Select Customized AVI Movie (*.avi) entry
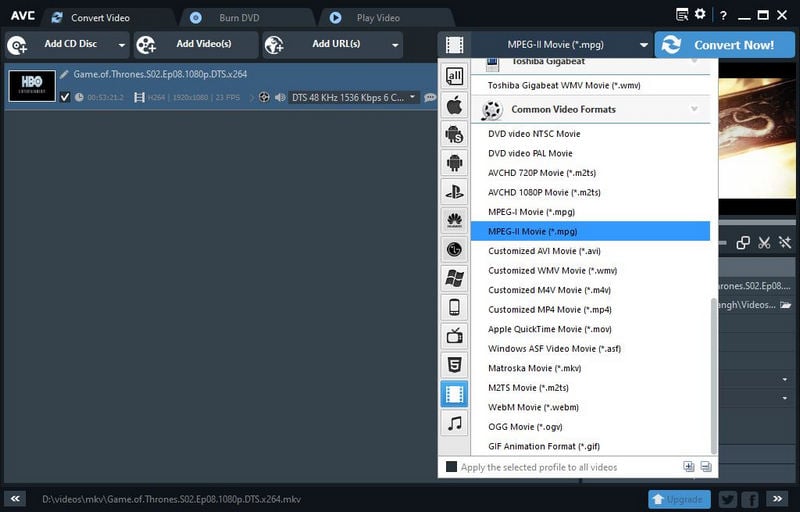This screenshot has width=800, height=512. pyautogui.click(x=590, y=251)
